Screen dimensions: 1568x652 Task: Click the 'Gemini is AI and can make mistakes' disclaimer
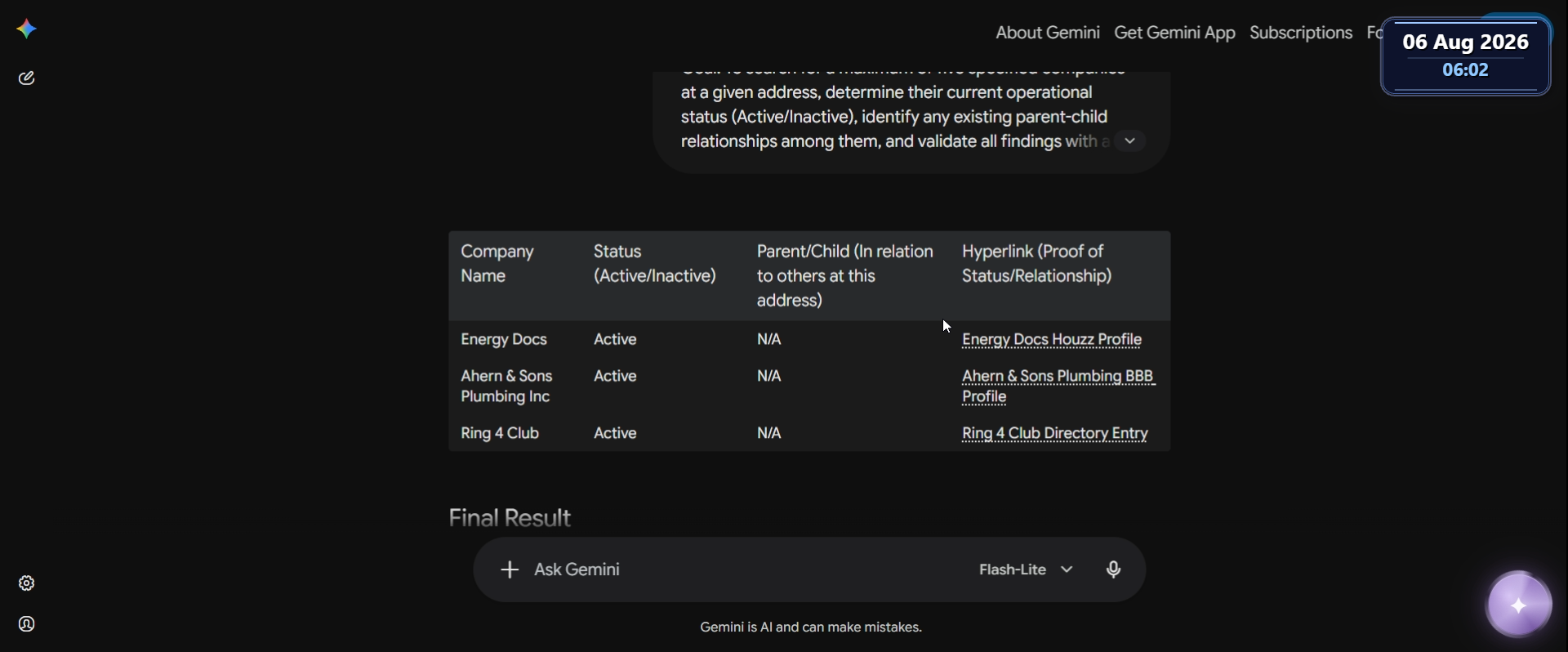pyautogui.click(x=811, y=627)
